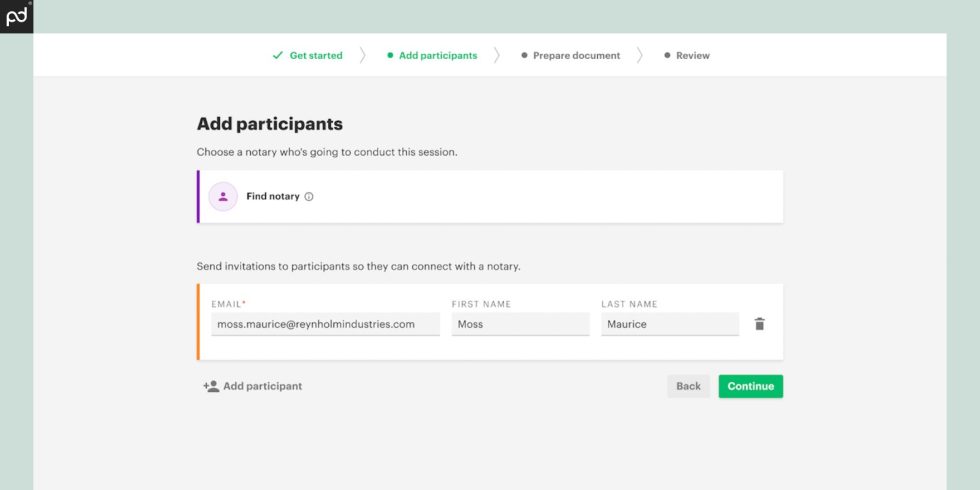This screenshot has width=980, height=490.
Task: Click the dot marker beside Review step
Action: (x=667, y=56)
